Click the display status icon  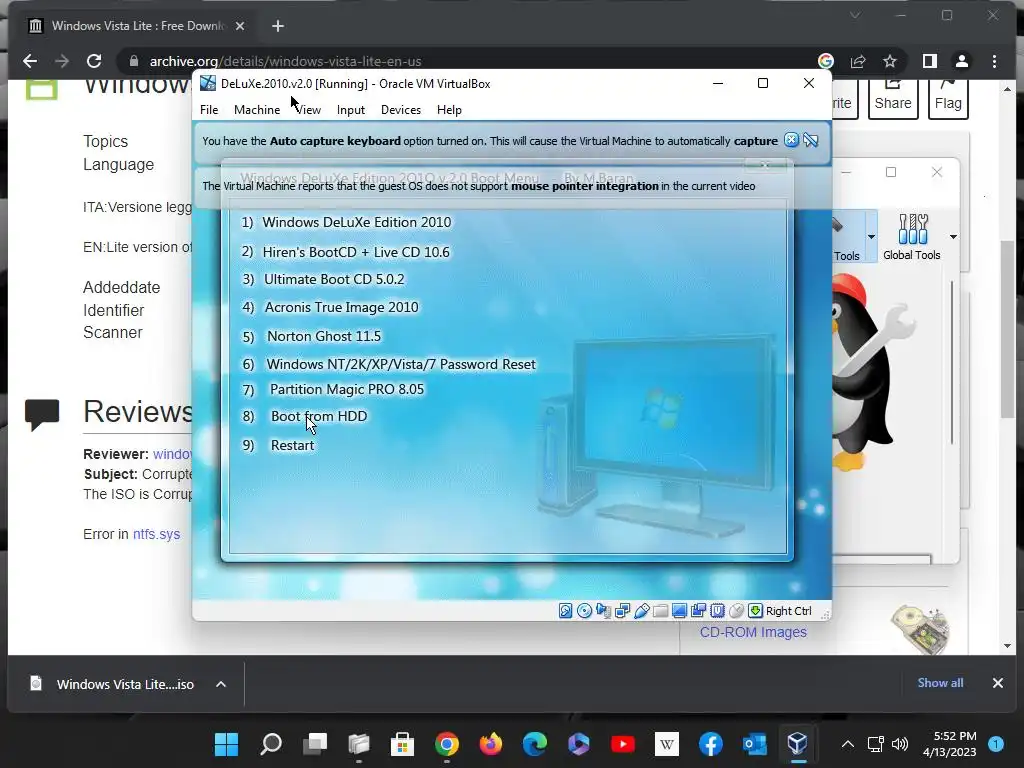click(x=679, y=611)
